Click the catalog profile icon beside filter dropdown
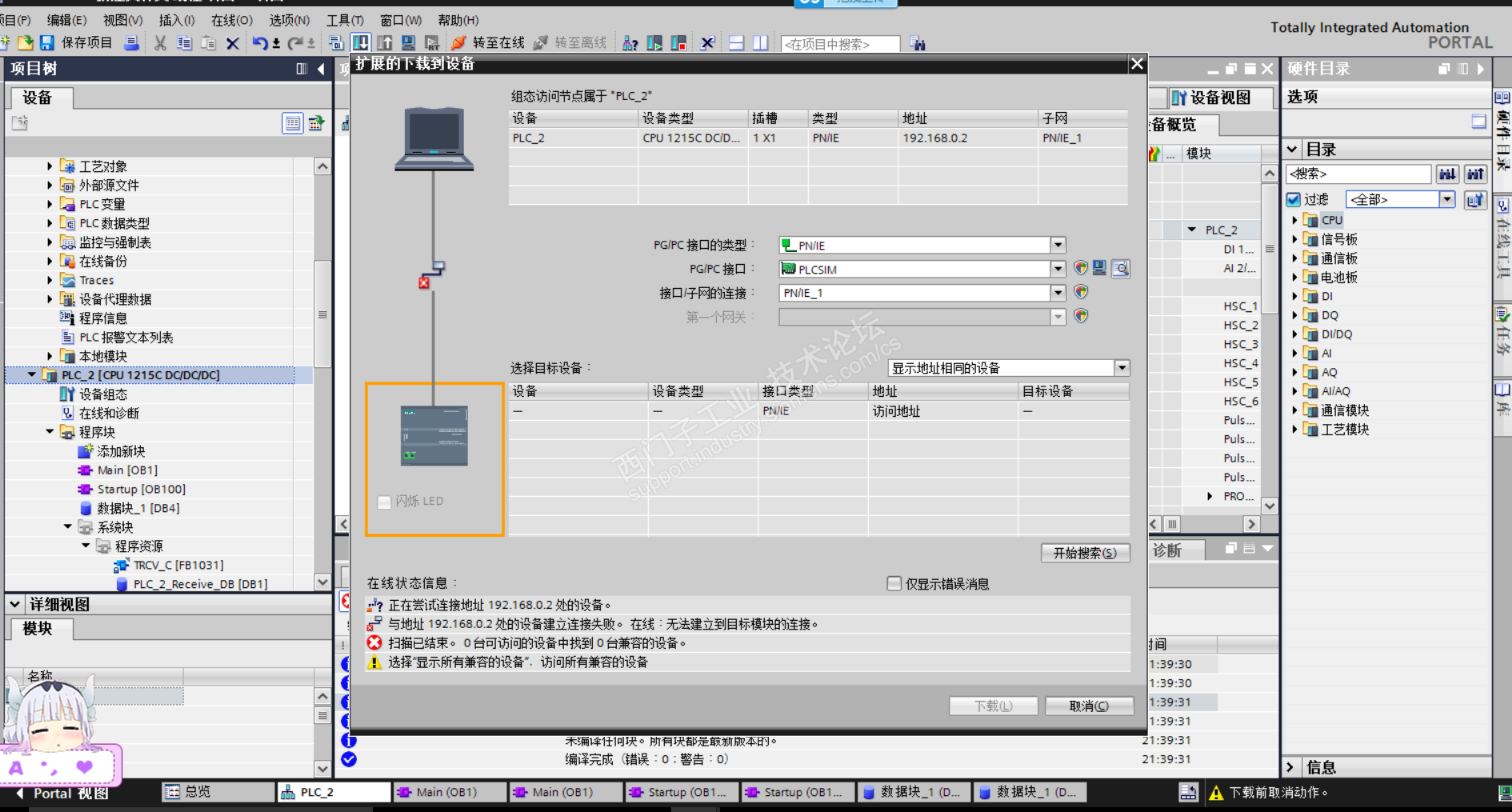The image size is (1512, 812). (x=1475, y=199)
